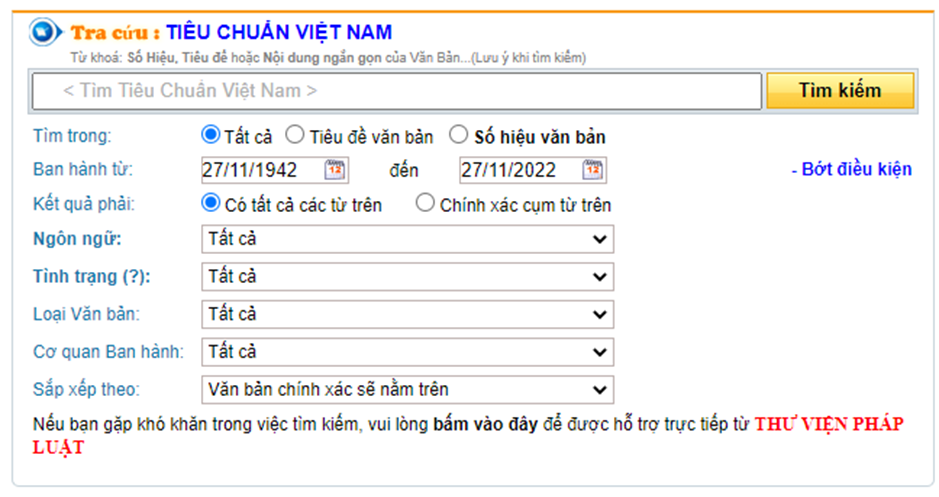Expand the "Sắp xếp theo" sort dropdown
Screen dimensions: 939x497
click(x=407, y=389)
